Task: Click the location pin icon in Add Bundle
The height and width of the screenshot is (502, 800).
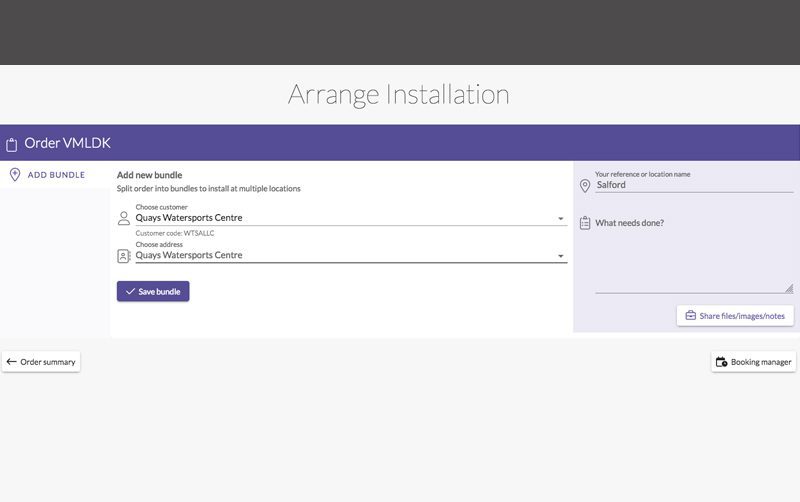Action: (x=15, y=174)
